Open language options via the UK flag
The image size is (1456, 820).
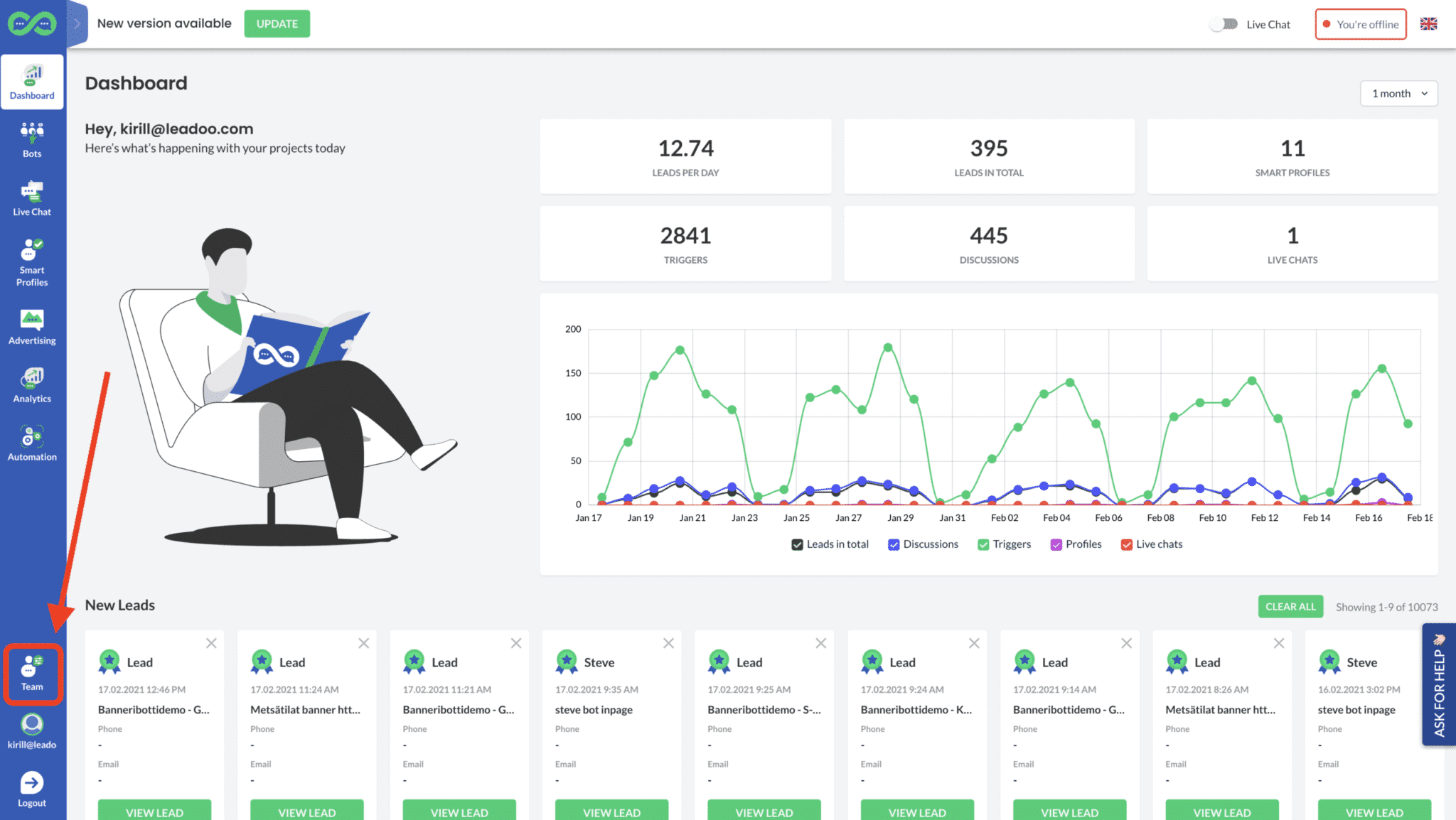[x=1428, y=23]
